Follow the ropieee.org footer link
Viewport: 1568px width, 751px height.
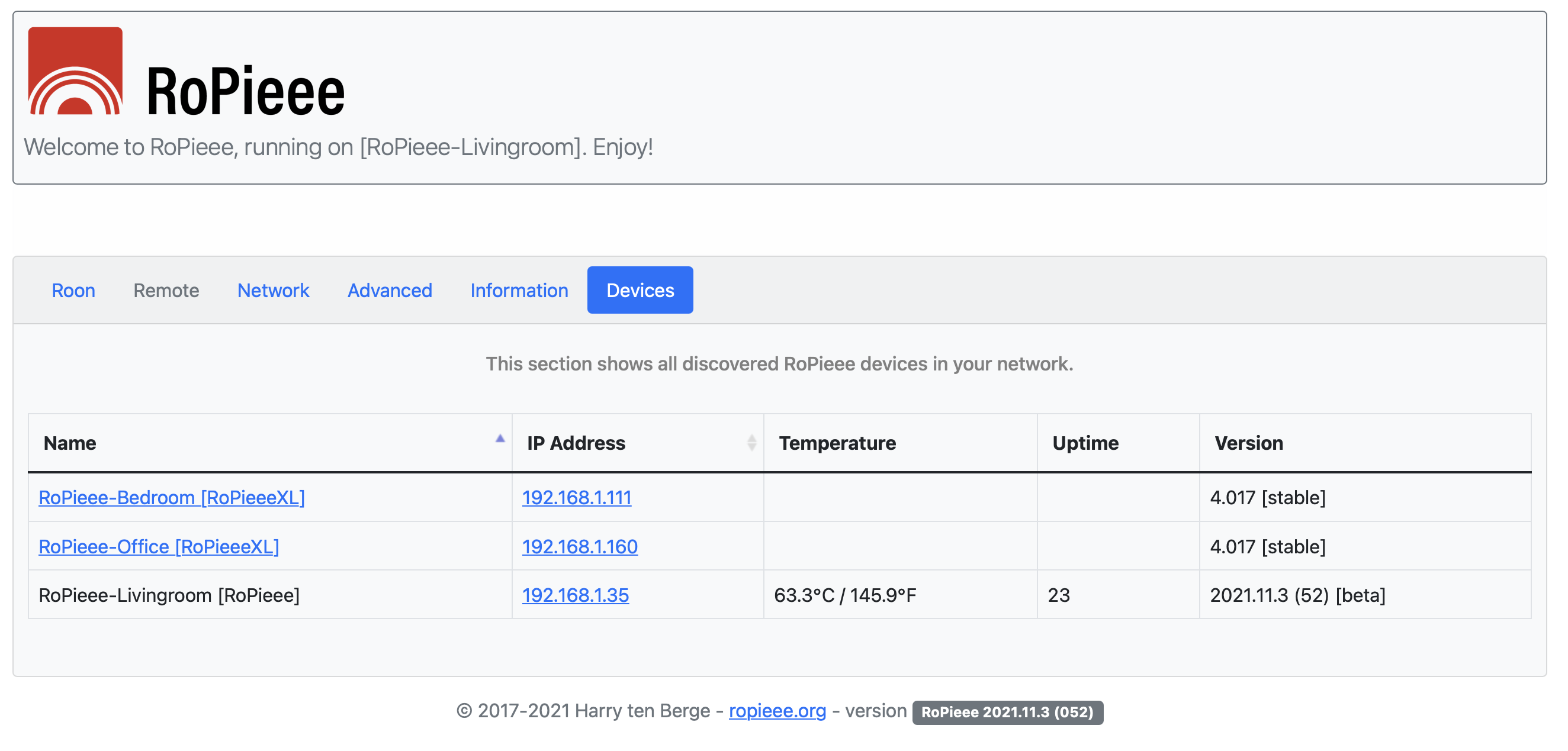pyautogui.click(x=777, y=711)
